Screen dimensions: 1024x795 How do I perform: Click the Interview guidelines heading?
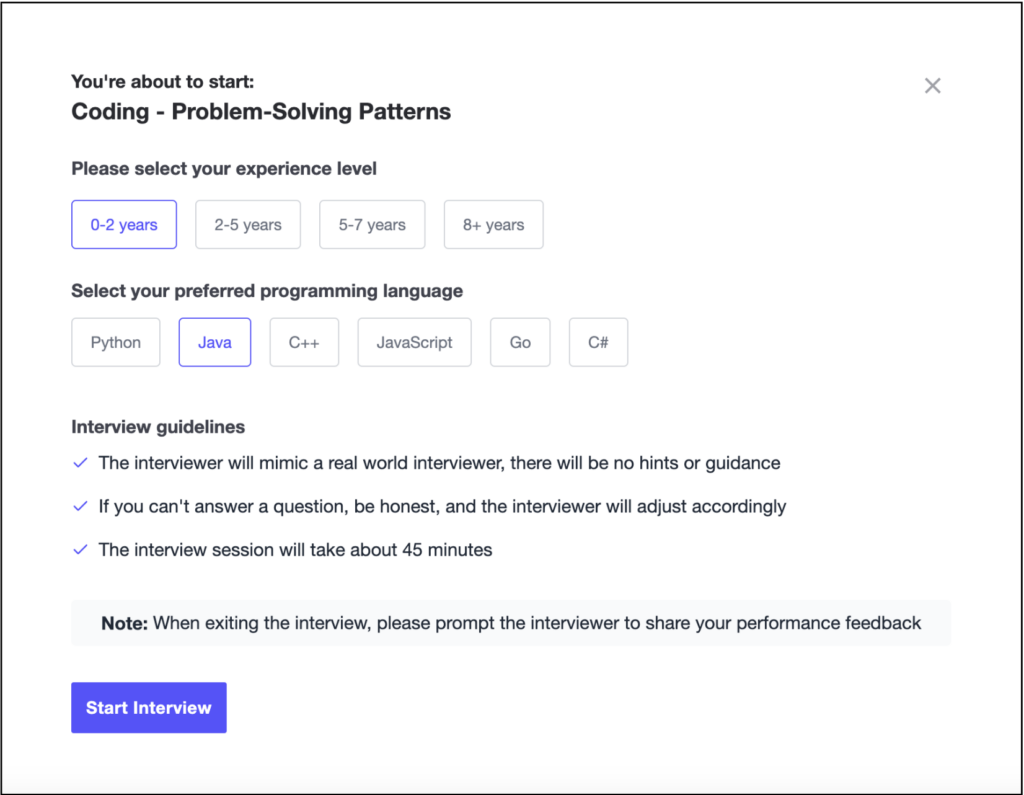157,426
